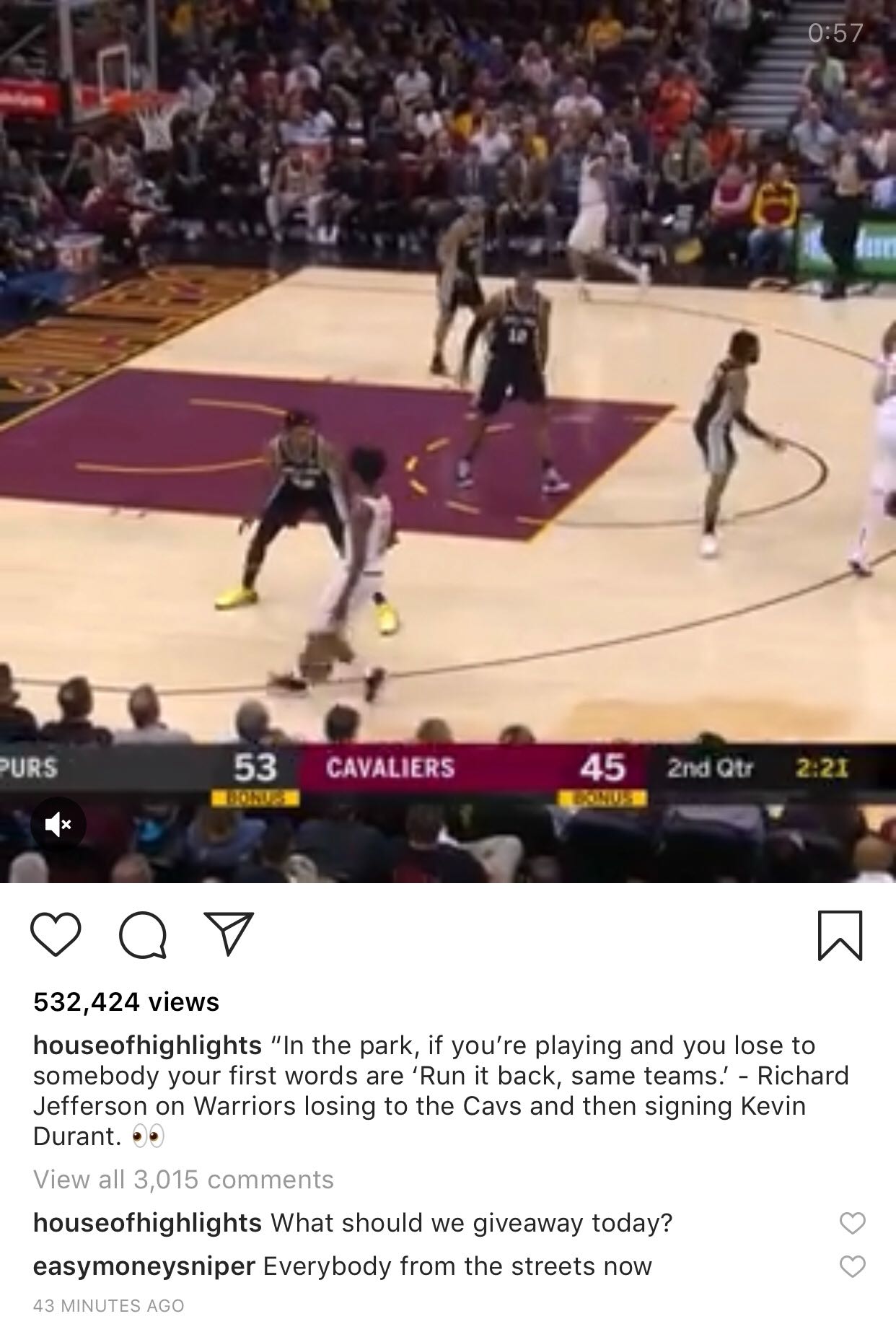
Task: Open comments via speech bubble icon
Action: 143,935
